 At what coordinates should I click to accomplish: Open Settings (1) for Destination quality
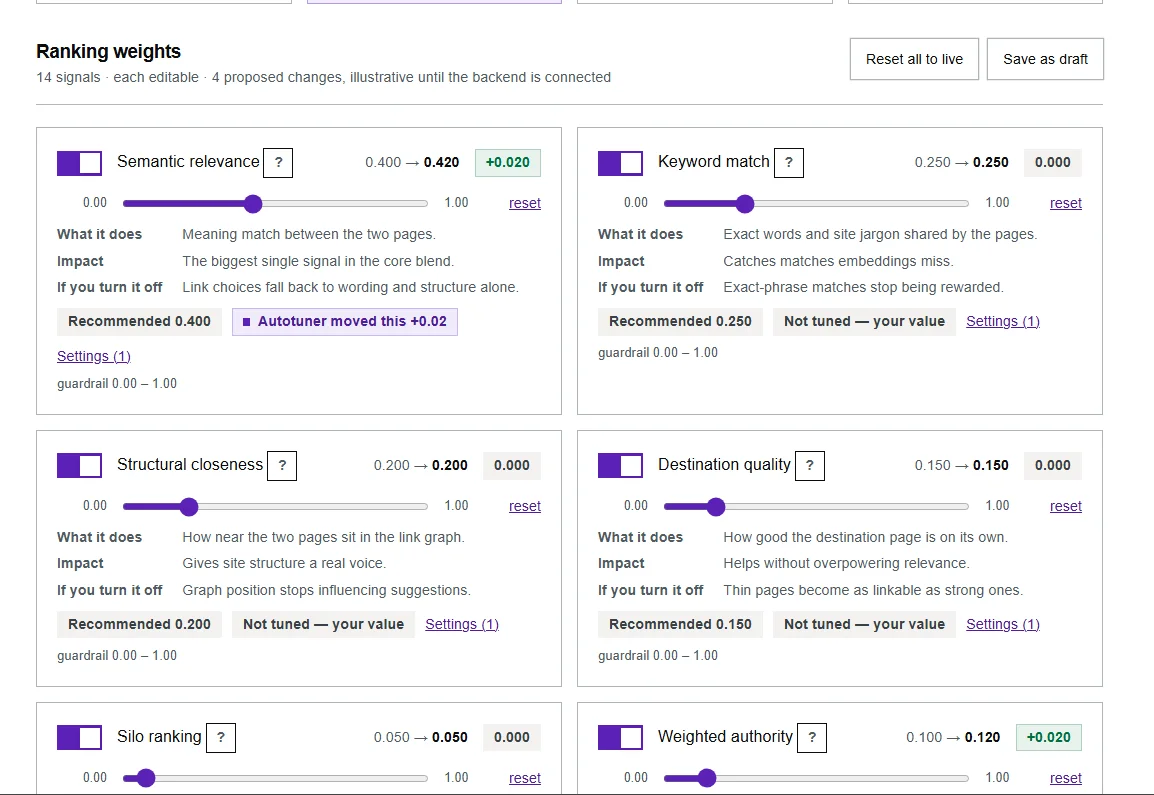[1002, 624]
